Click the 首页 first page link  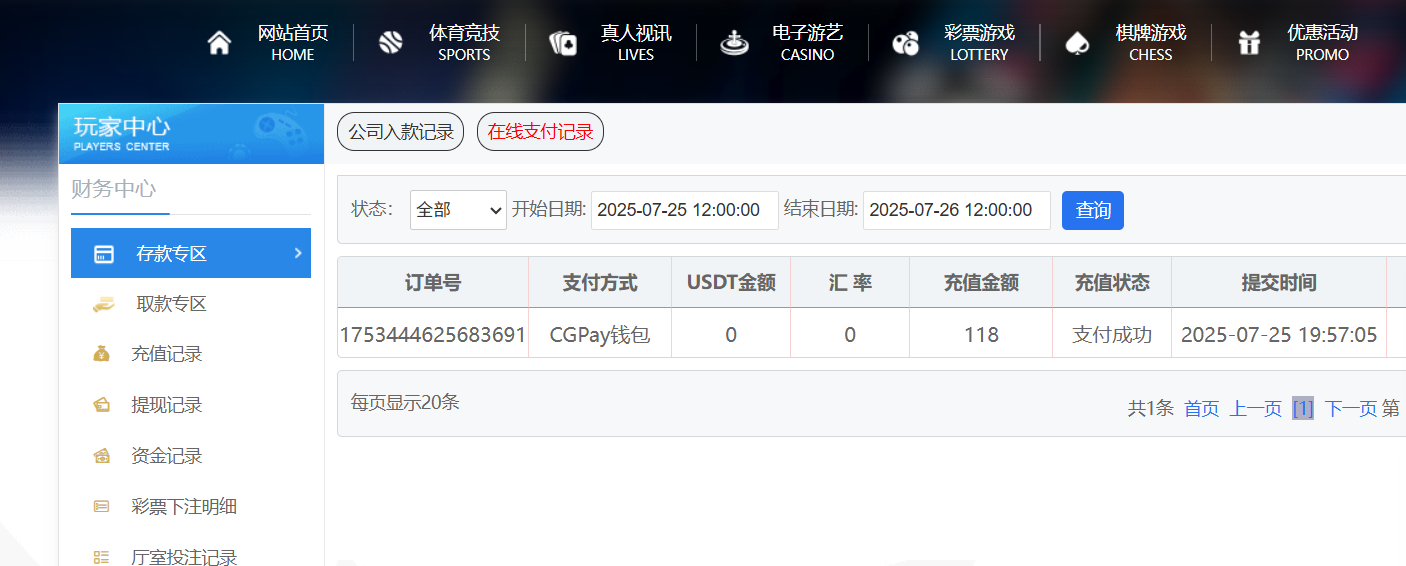point(1201,408)
